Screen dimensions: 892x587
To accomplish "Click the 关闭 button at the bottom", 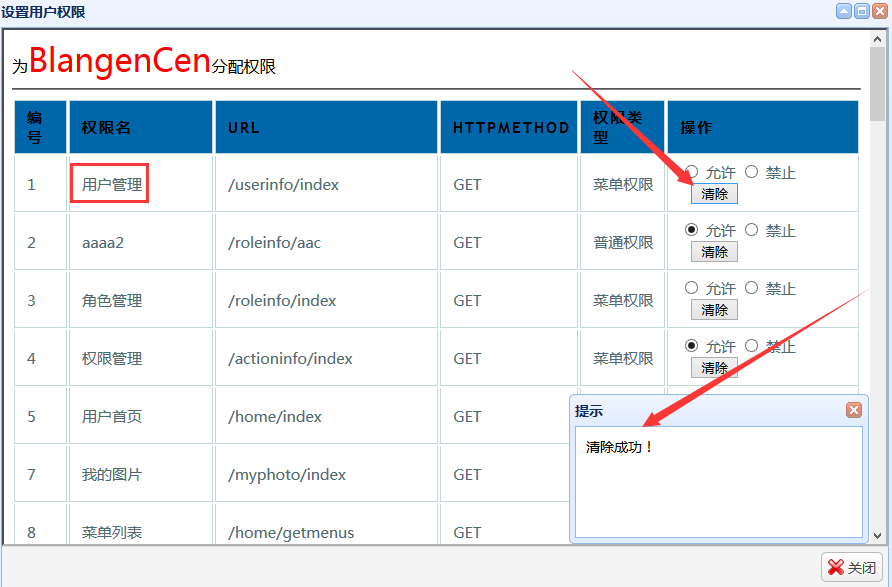I will (852, 567).
